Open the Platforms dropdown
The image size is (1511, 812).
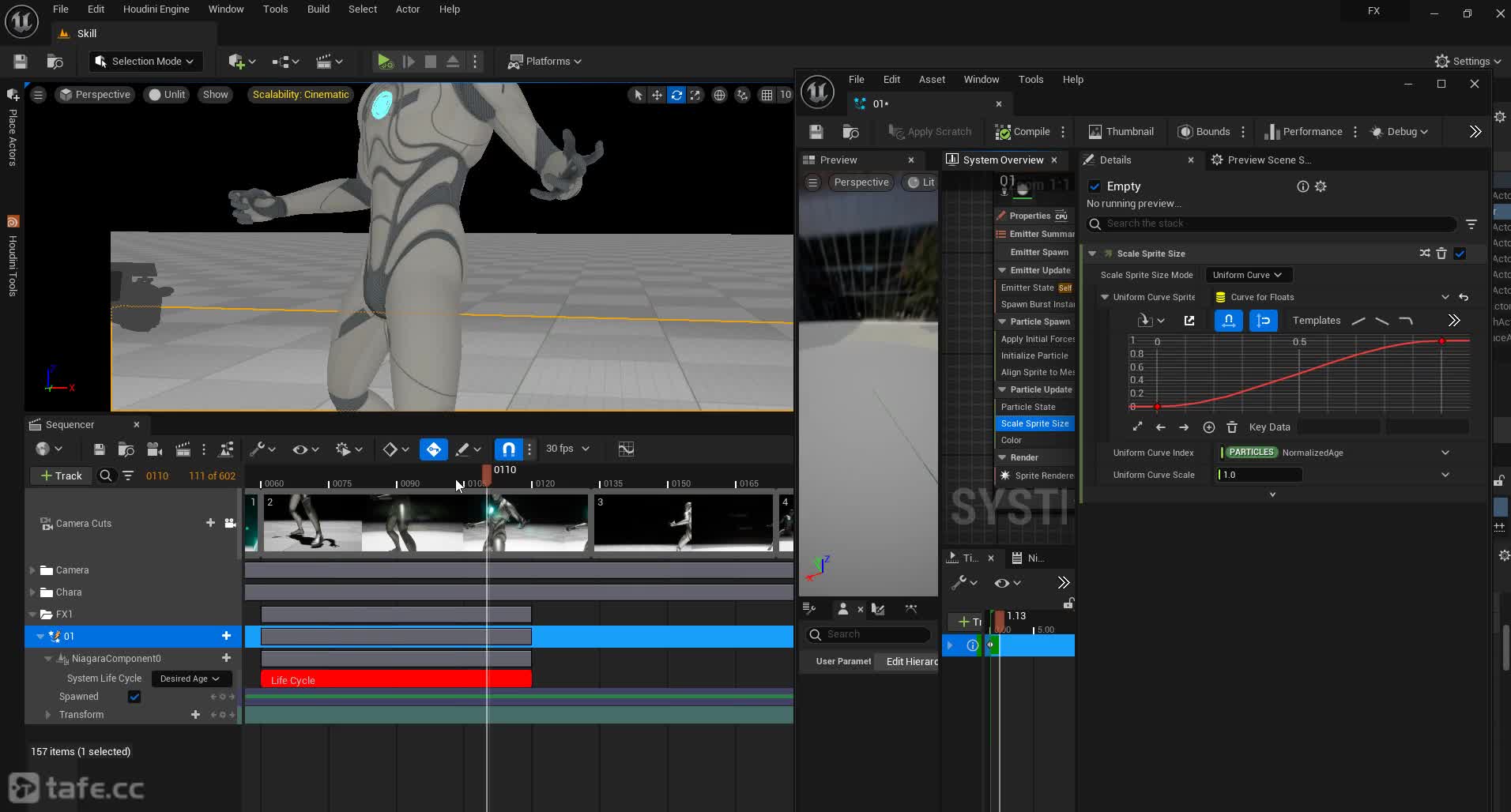(544, 62)
